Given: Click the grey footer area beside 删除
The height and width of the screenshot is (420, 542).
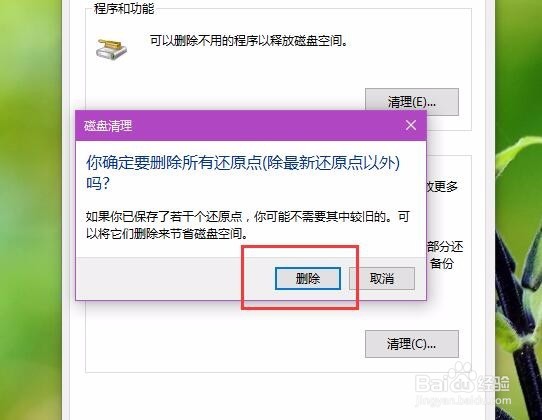Looking at the screenshot, I should (173, 278).
